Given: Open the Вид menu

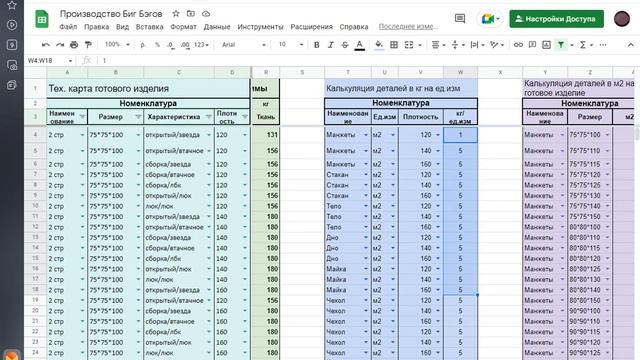Looking at the screenshot, I should click(122, 27).
